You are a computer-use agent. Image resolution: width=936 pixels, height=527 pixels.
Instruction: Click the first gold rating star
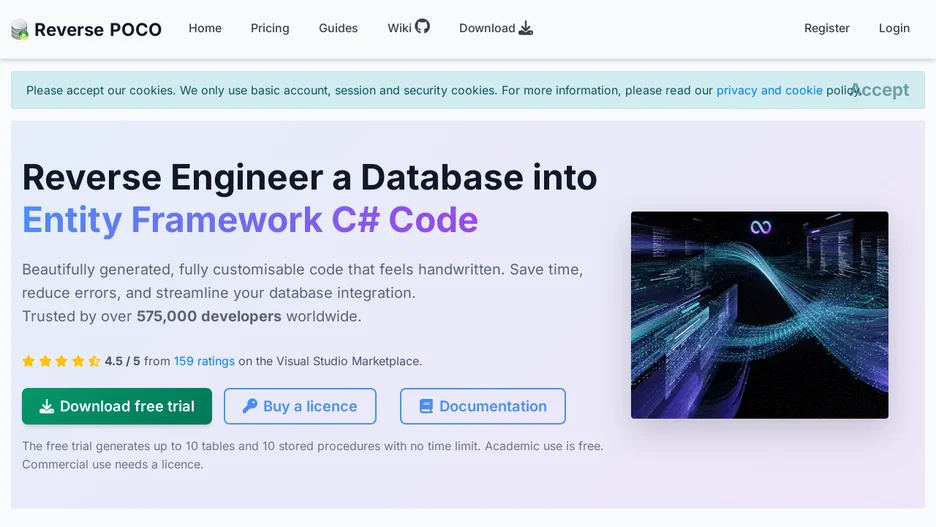[28, 360]
